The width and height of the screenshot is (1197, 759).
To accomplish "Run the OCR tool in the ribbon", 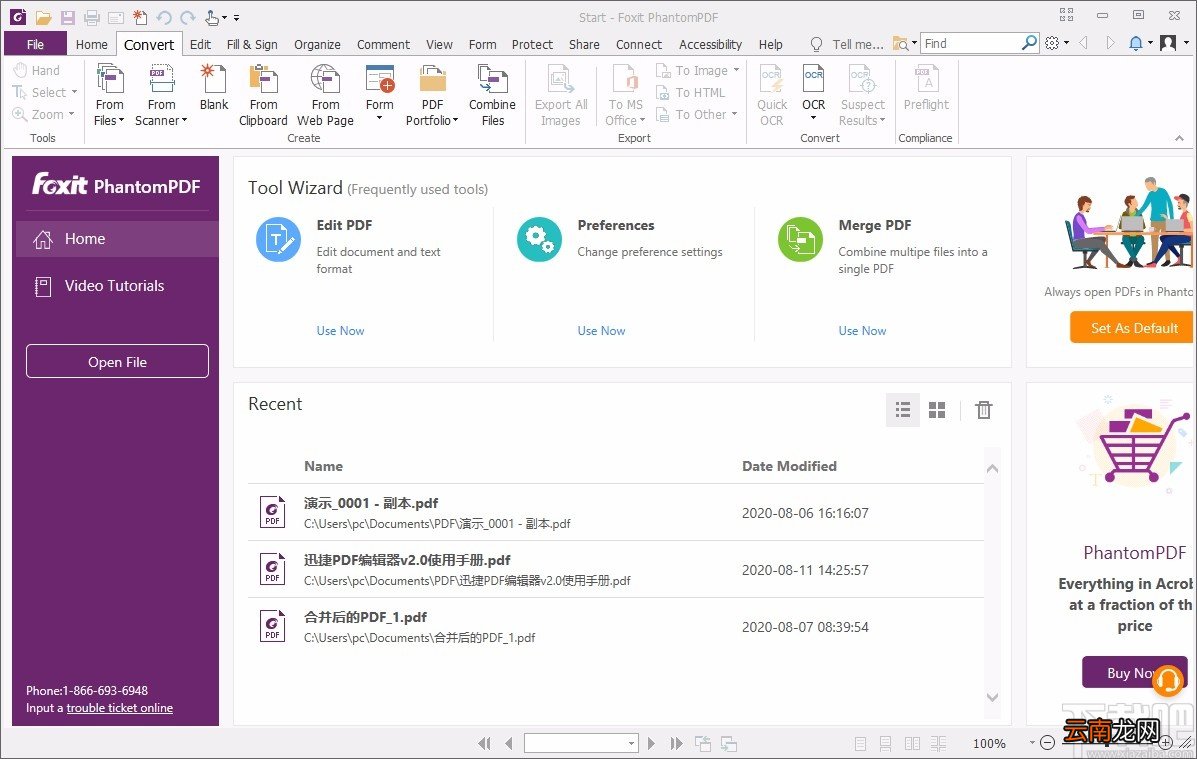I will pos(814,79).
